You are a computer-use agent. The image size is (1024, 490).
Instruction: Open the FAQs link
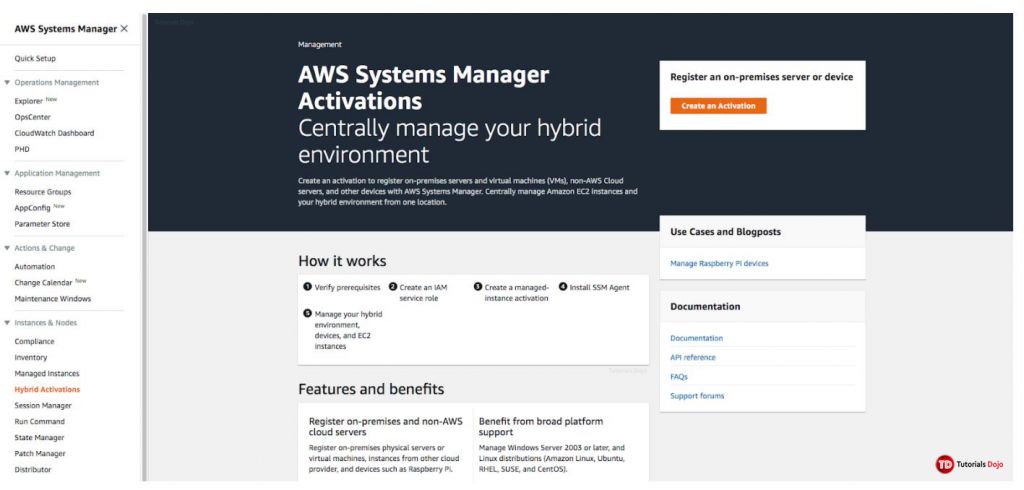click(679, 377)
